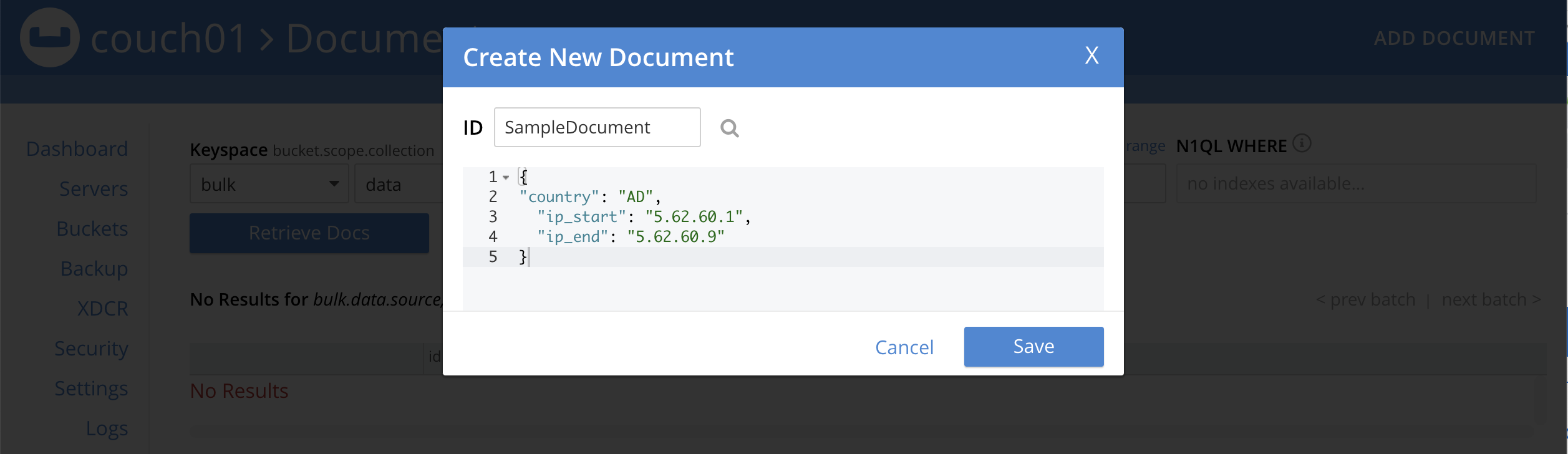The width and height of the screenshot is (1568, 454).
Task: Open Settings in the sidebar
Action: point(91,389)
